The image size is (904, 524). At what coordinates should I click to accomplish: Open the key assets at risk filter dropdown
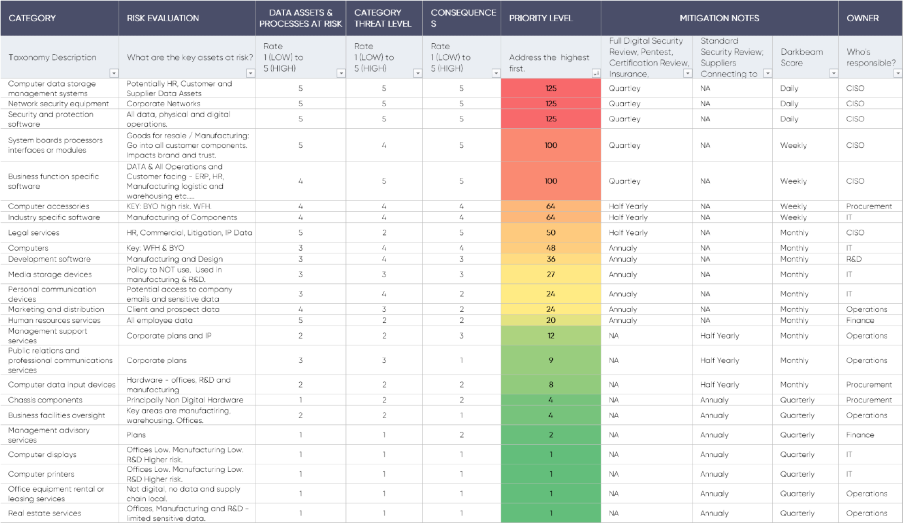pos(249,73)
